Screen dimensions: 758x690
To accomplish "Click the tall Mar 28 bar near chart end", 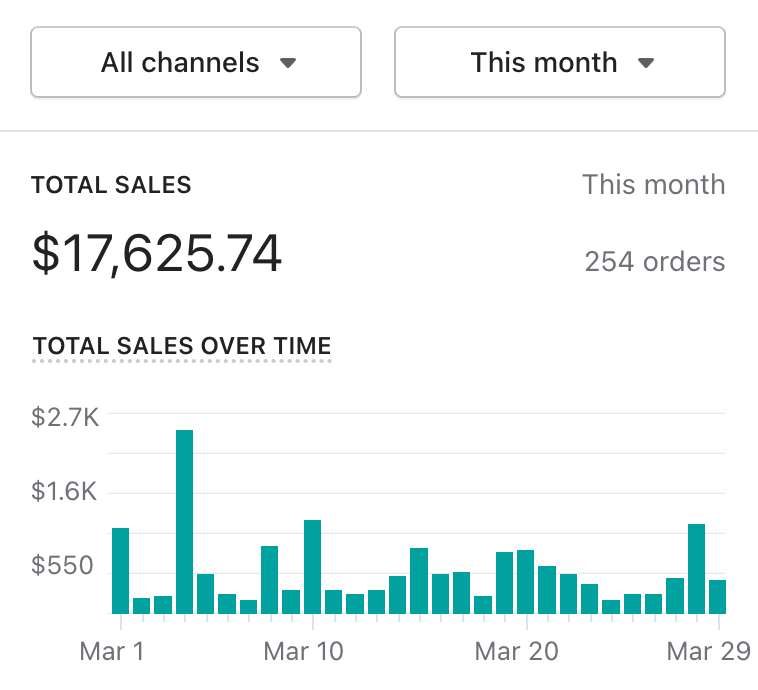I will (x=696, y=568).
